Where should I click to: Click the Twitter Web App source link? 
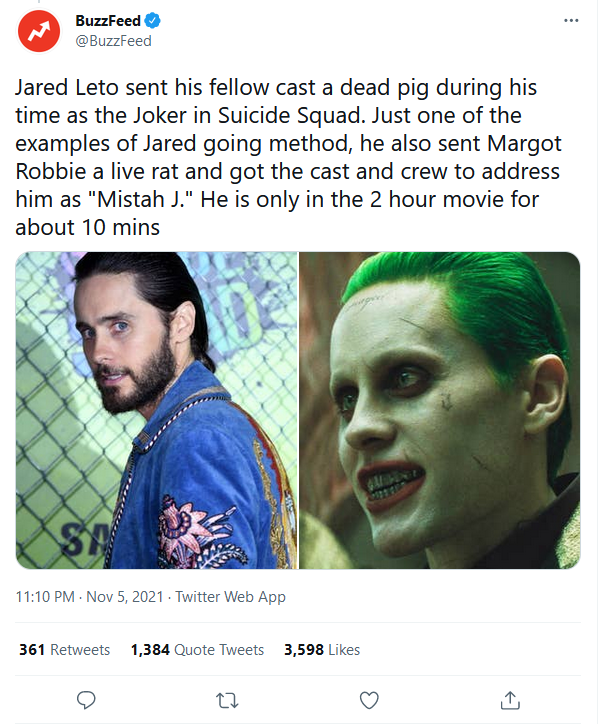(x=230, y=597)
